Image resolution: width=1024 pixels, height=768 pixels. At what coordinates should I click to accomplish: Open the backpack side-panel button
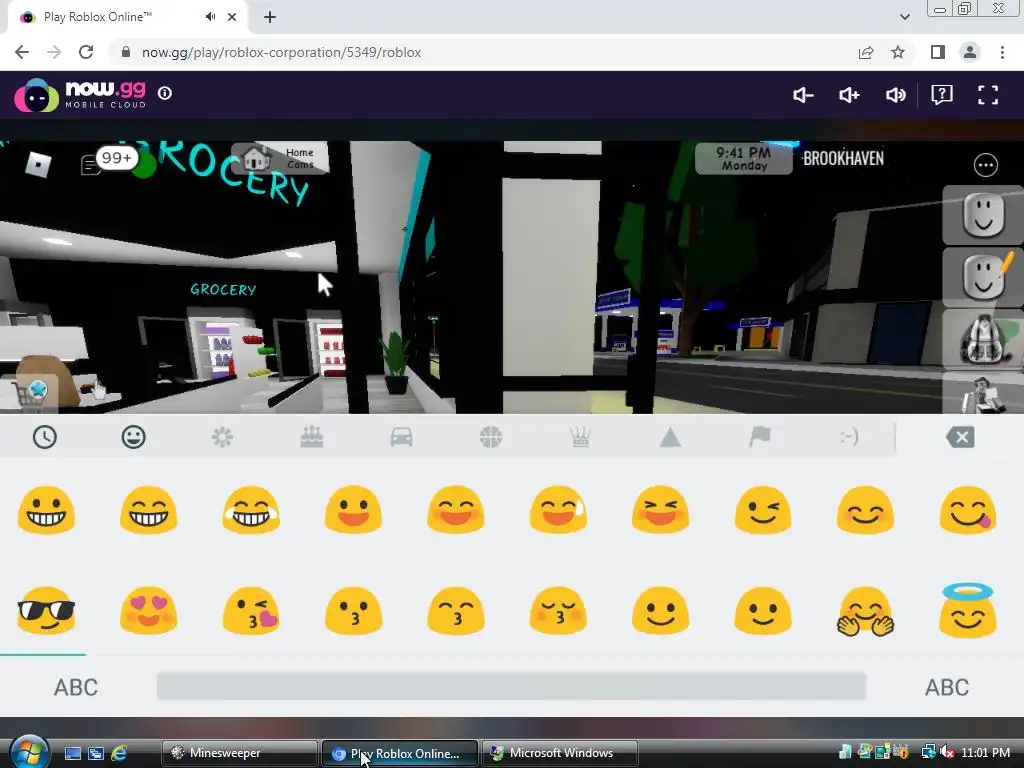tap(983, 340)
